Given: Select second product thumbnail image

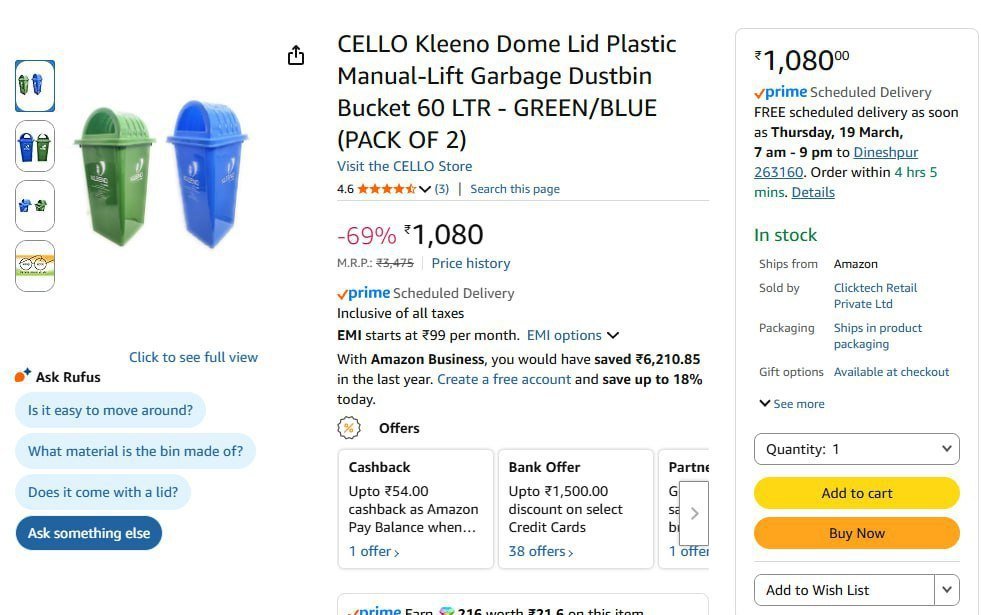Looking at the screenshot, I should [35, 146].
